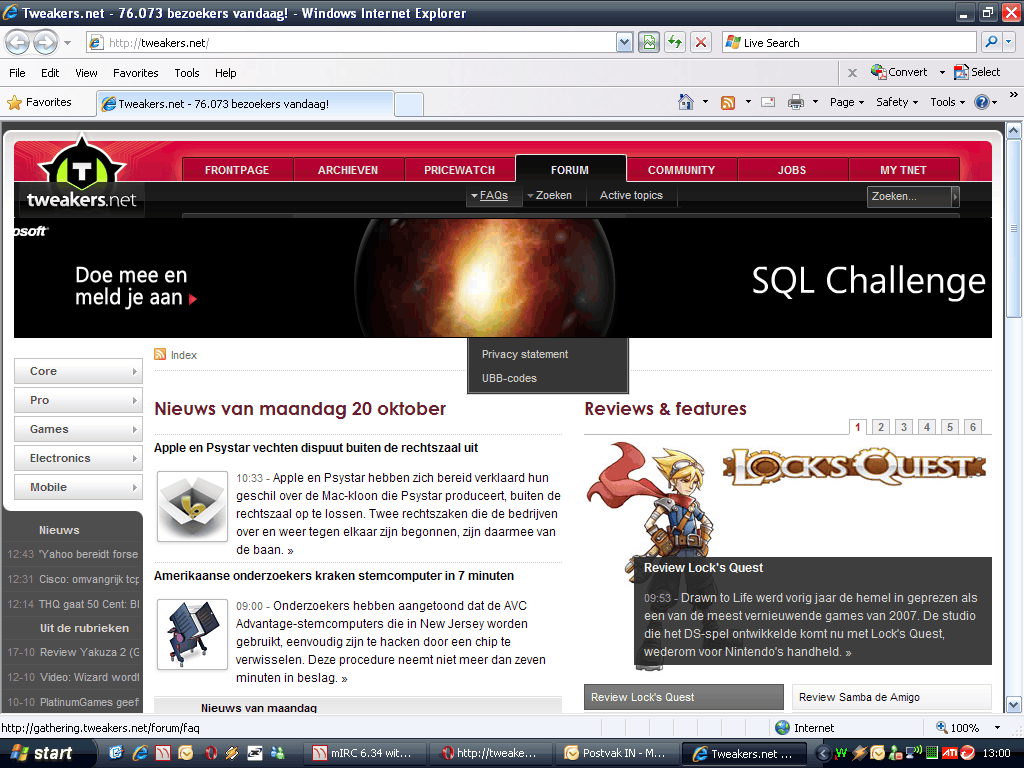Click the Home icon in command bar

(685, 103)
